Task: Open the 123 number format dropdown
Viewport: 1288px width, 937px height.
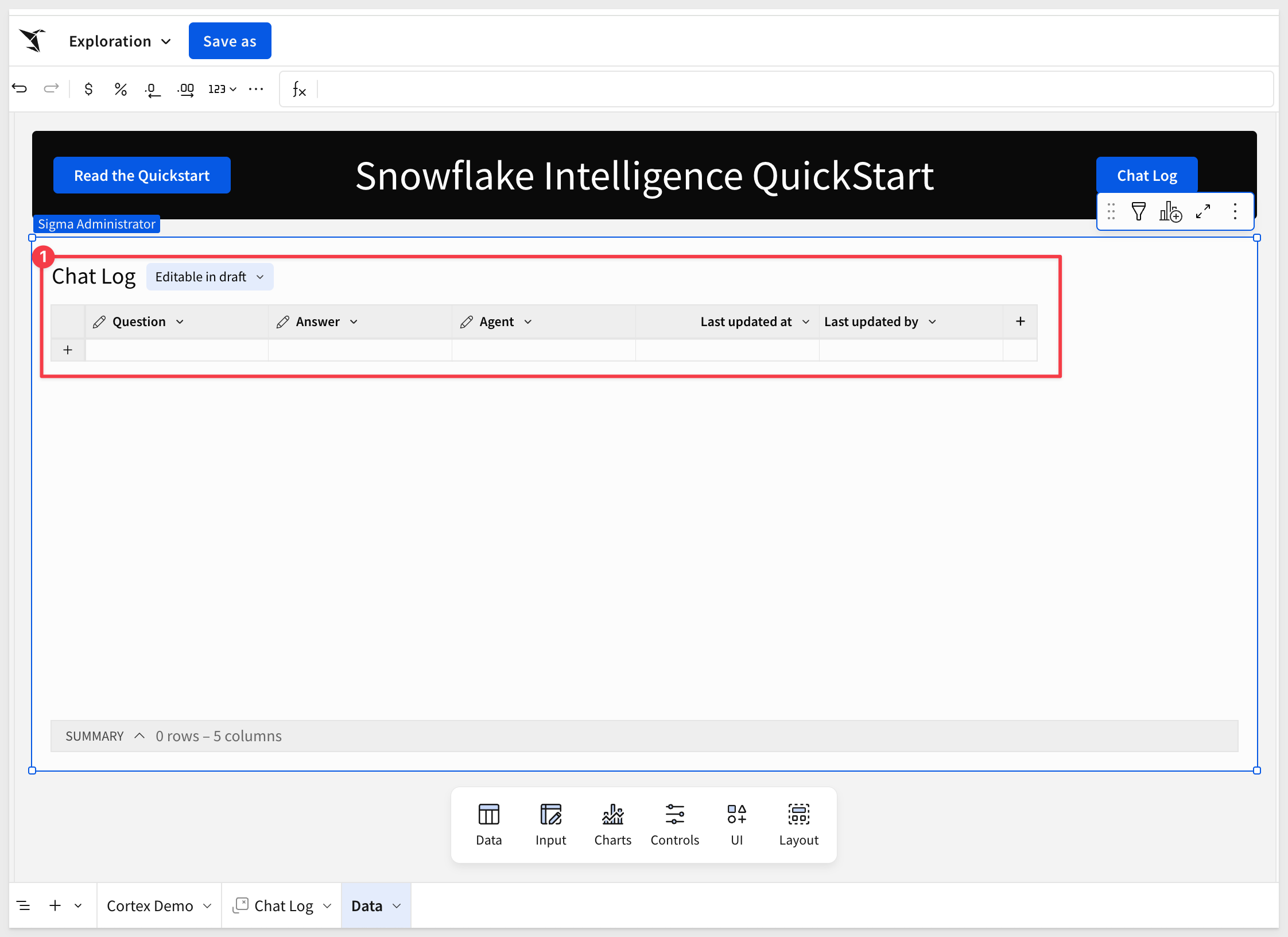Action: (222, 89)
